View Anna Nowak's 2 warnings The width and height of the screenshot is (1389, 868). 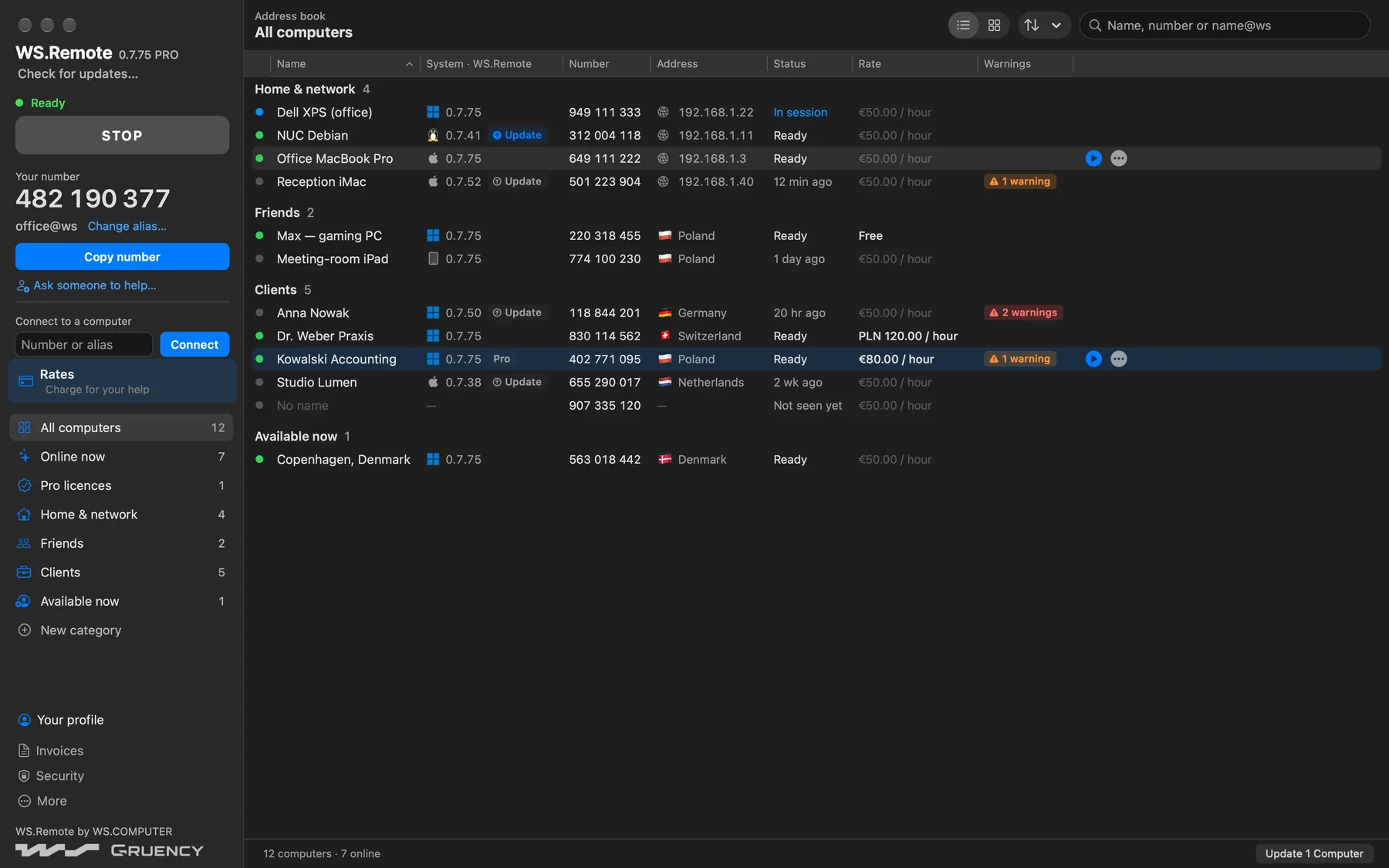pyautogui.click(x=1023, y=312)
